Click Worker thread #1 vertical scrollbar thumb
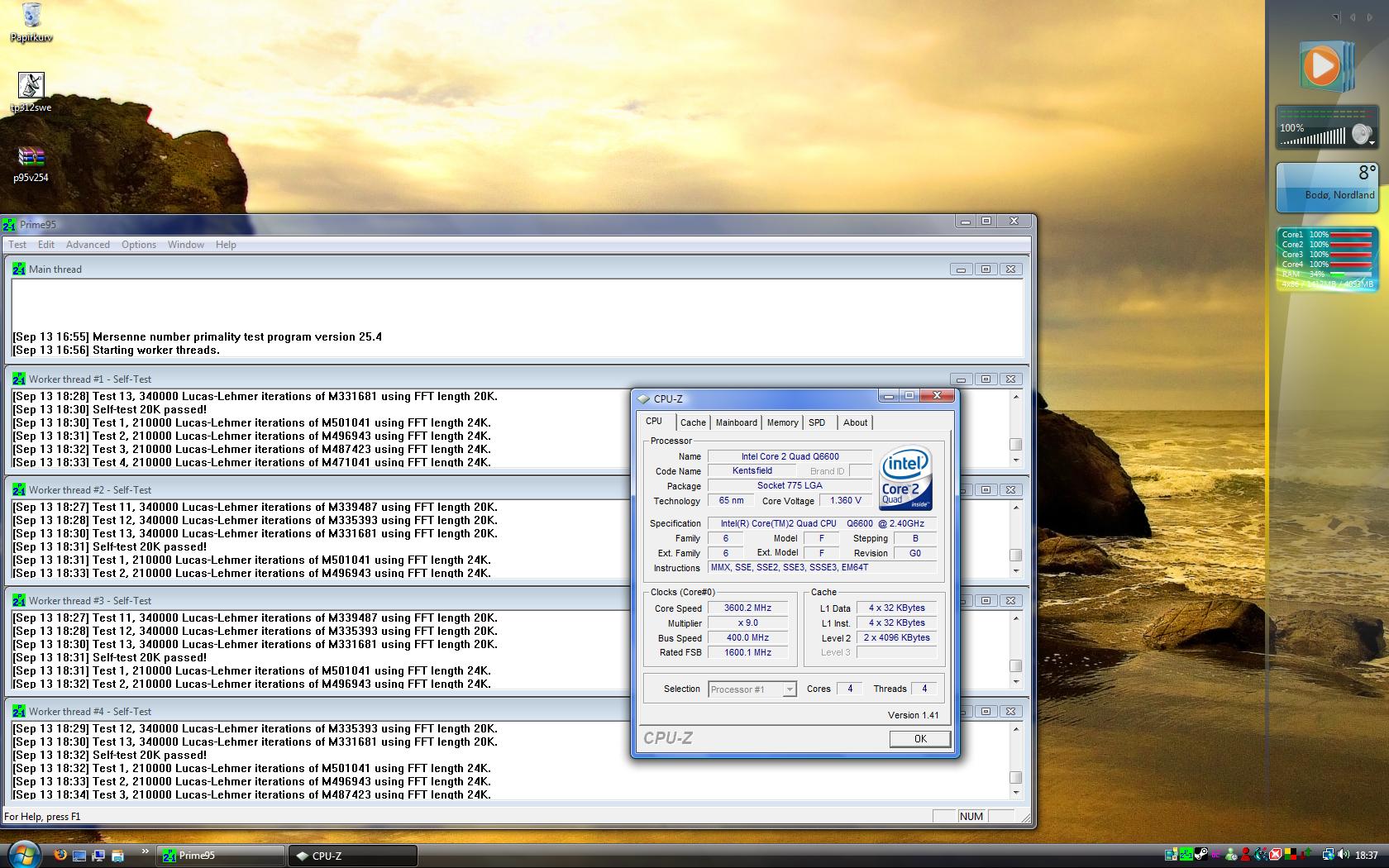 click(x=1016, y=445)
